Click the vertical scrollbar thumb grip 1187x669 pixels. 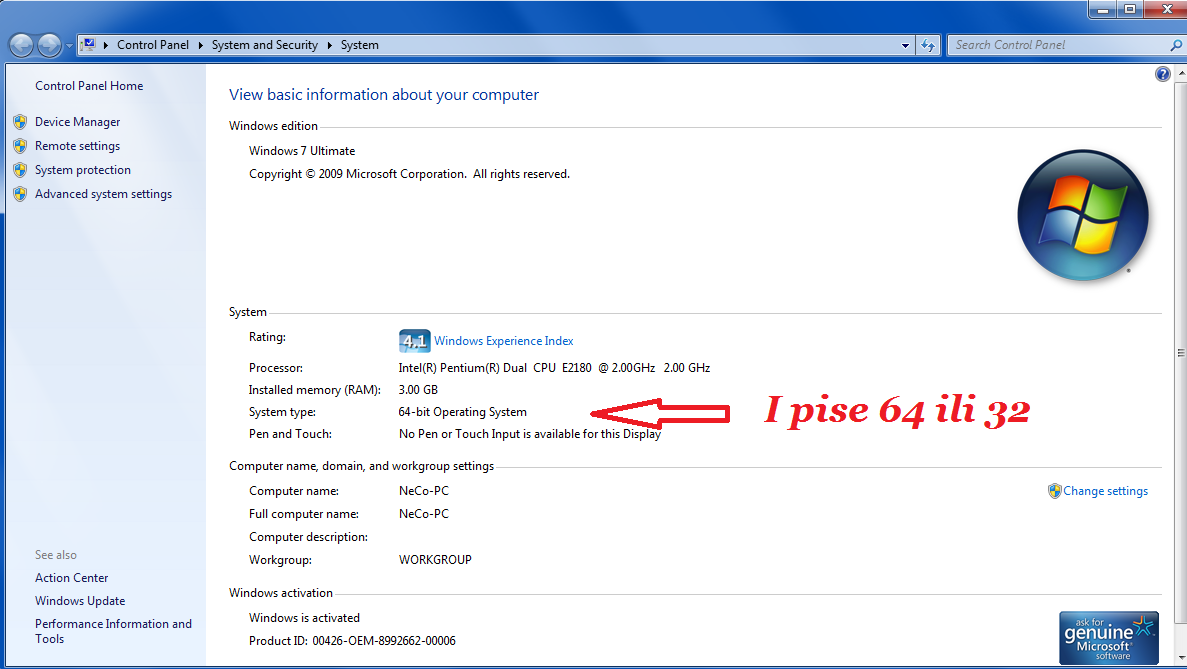click(1181, 353)
